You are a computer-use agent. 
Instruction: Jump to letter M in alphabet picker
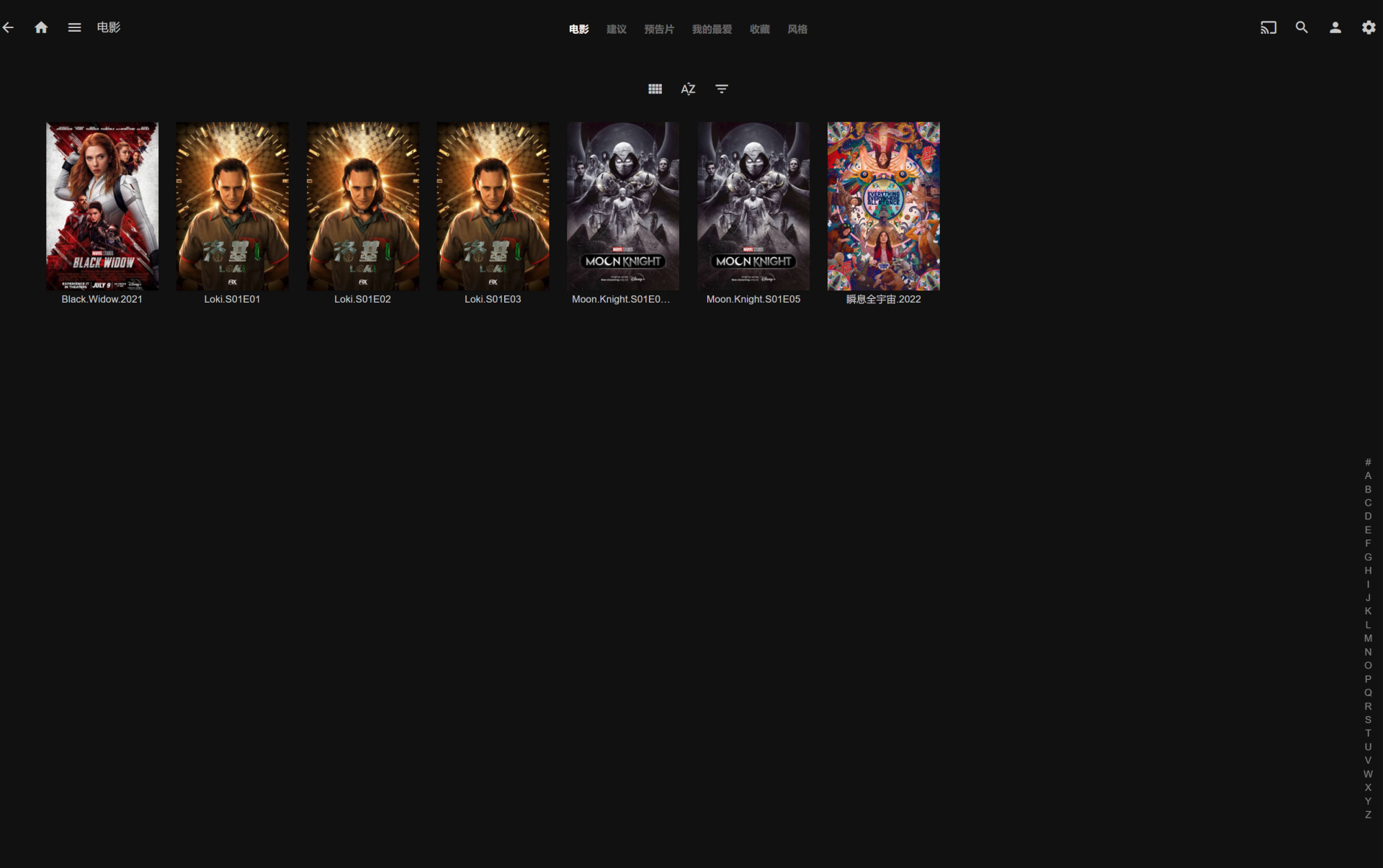(x=1368, y=639)
